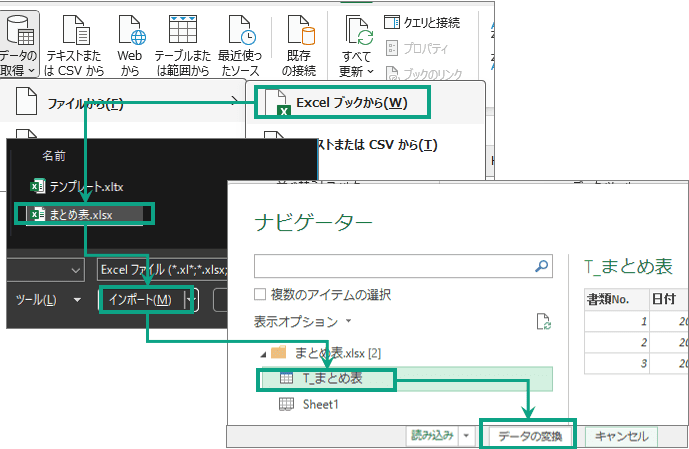Click the 読み込み button
The width and height of the screenshot is (689, 449).
(432, 436)
